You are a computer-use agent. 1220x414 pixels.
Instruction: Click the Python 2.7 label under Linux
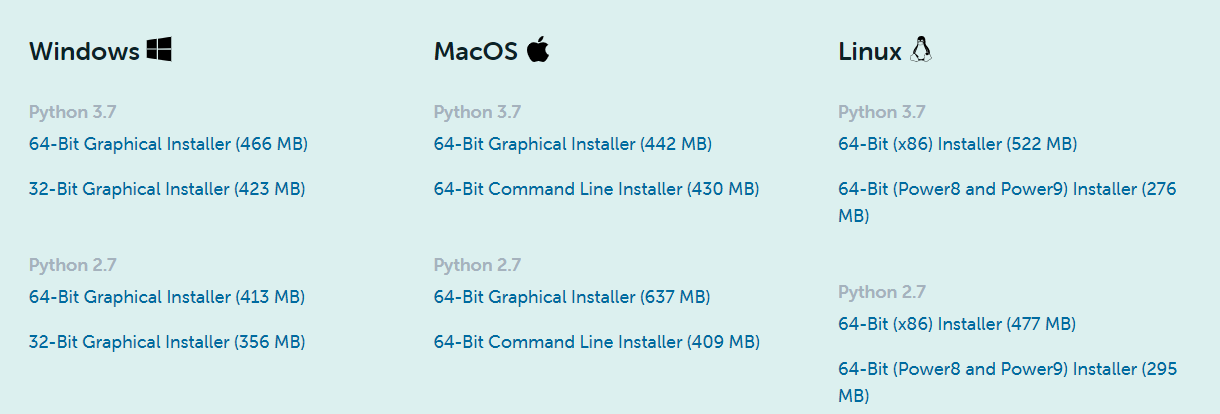pos(882,292)
